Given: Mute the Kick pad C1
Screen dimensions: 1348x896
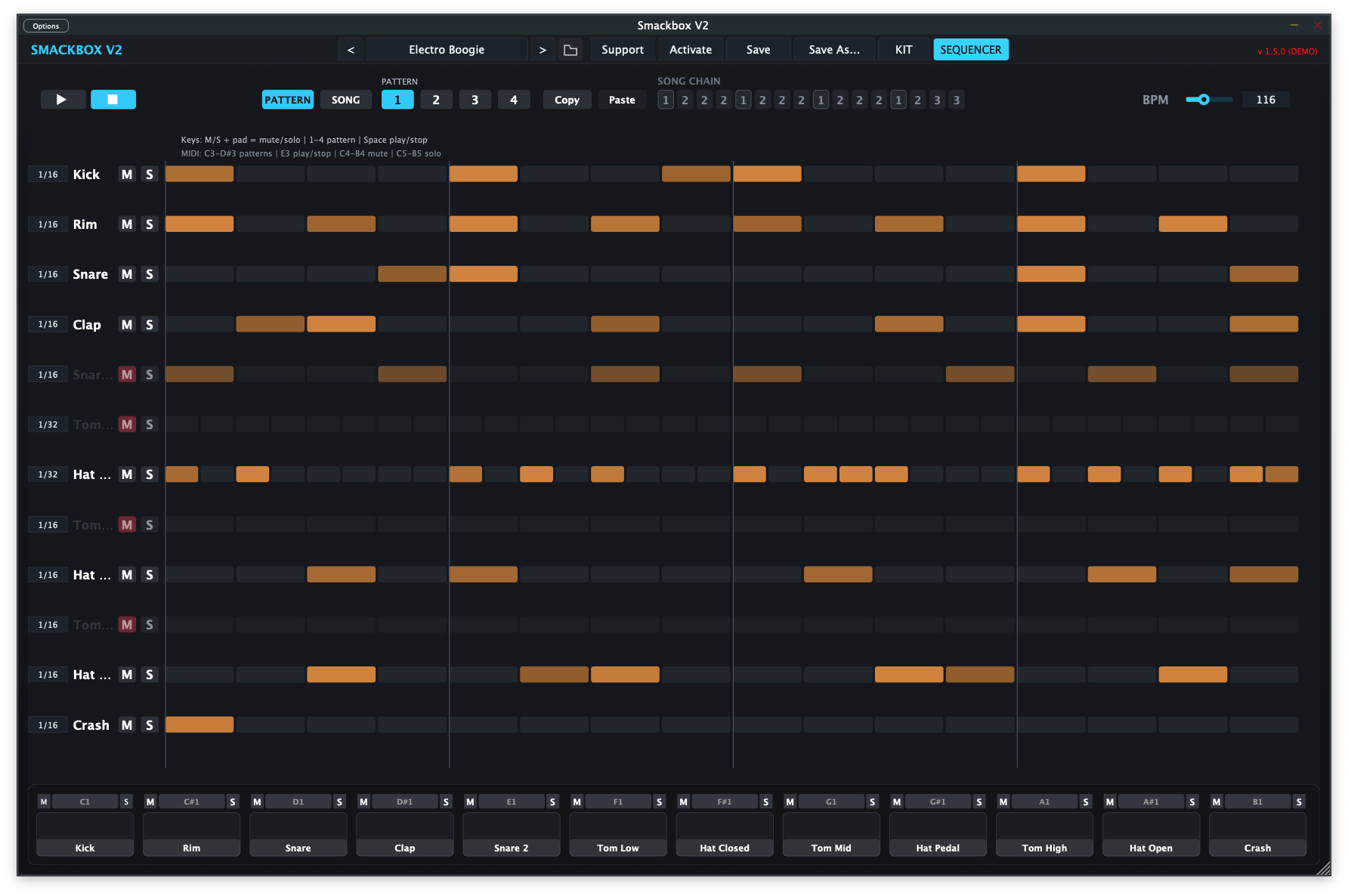Looking at the screenshot, I should coord(44,802).
